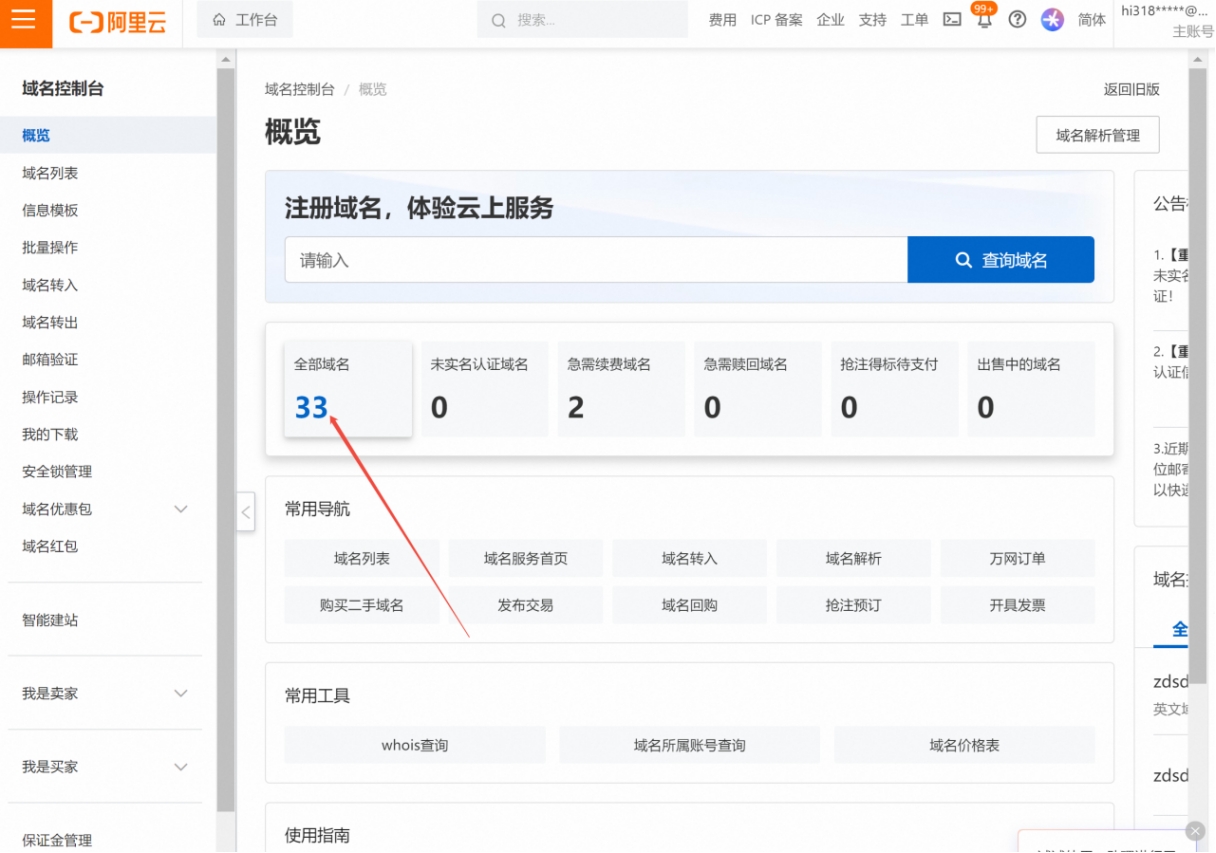1216x853 pixels.
Task: Open the notifications bell icon
Action: (x=984, y=20)
